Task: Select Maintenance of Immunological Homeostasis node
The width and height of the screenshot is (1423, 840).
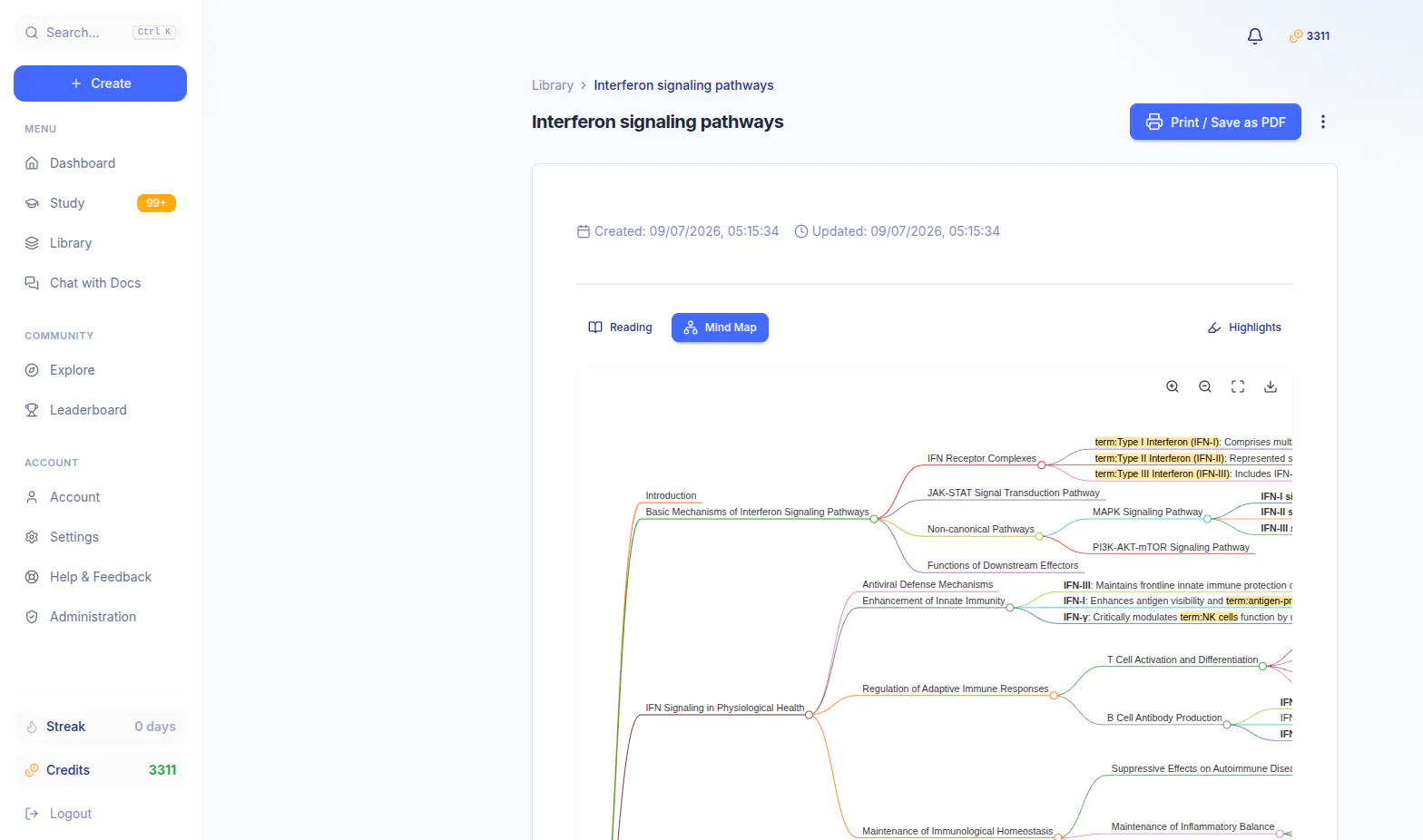Action: [x=957, y=831]
